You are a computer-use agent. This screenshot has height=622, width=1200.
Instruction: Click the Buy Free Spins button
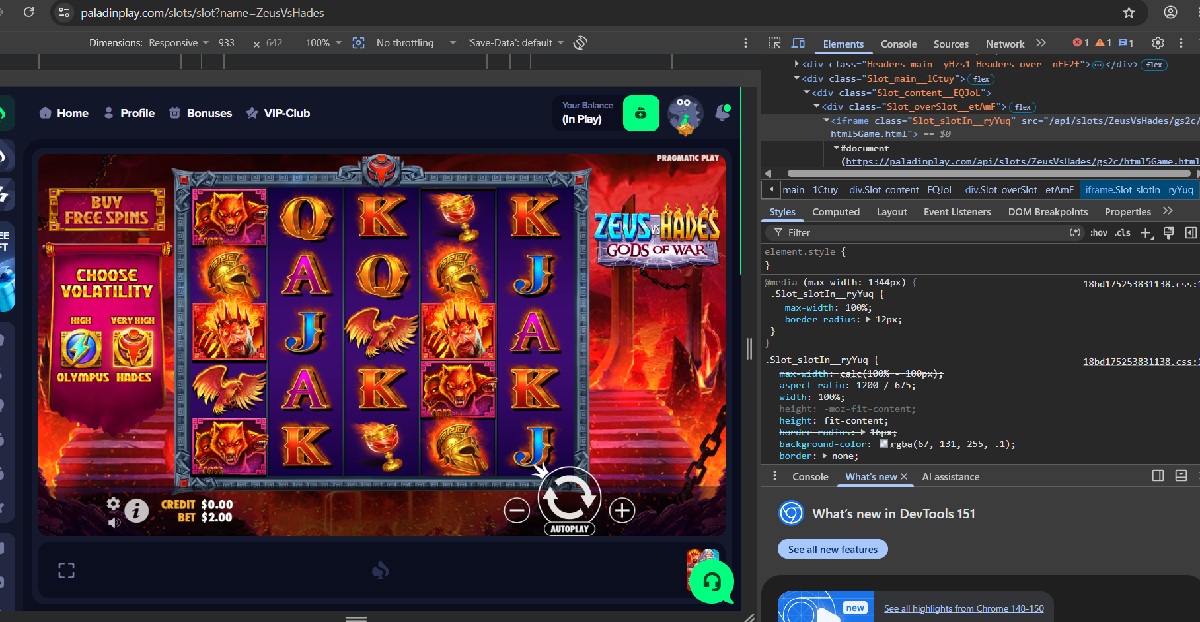106,209
